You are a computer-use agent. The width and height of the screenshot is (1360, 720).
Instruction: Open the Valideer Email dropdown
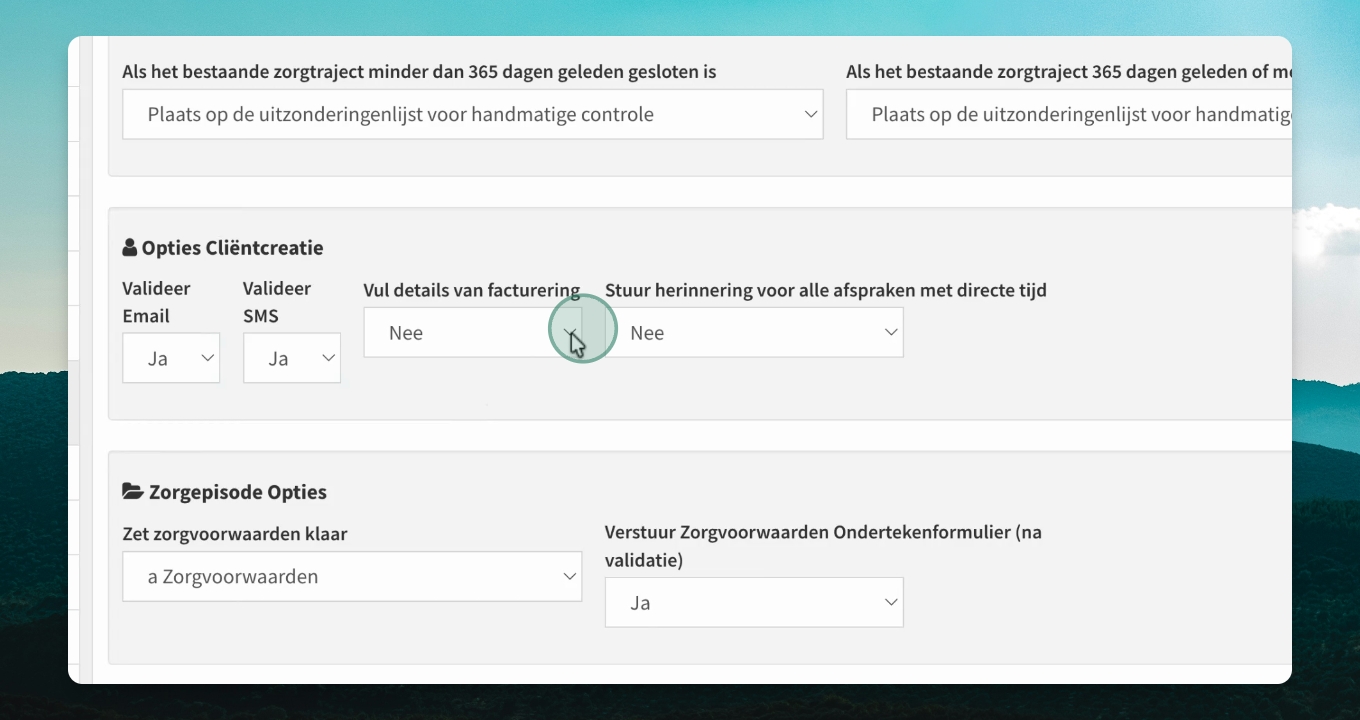(171, 358)
